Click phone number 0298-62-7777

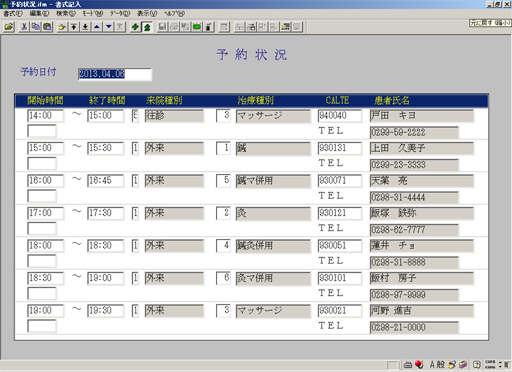point(414,230)
